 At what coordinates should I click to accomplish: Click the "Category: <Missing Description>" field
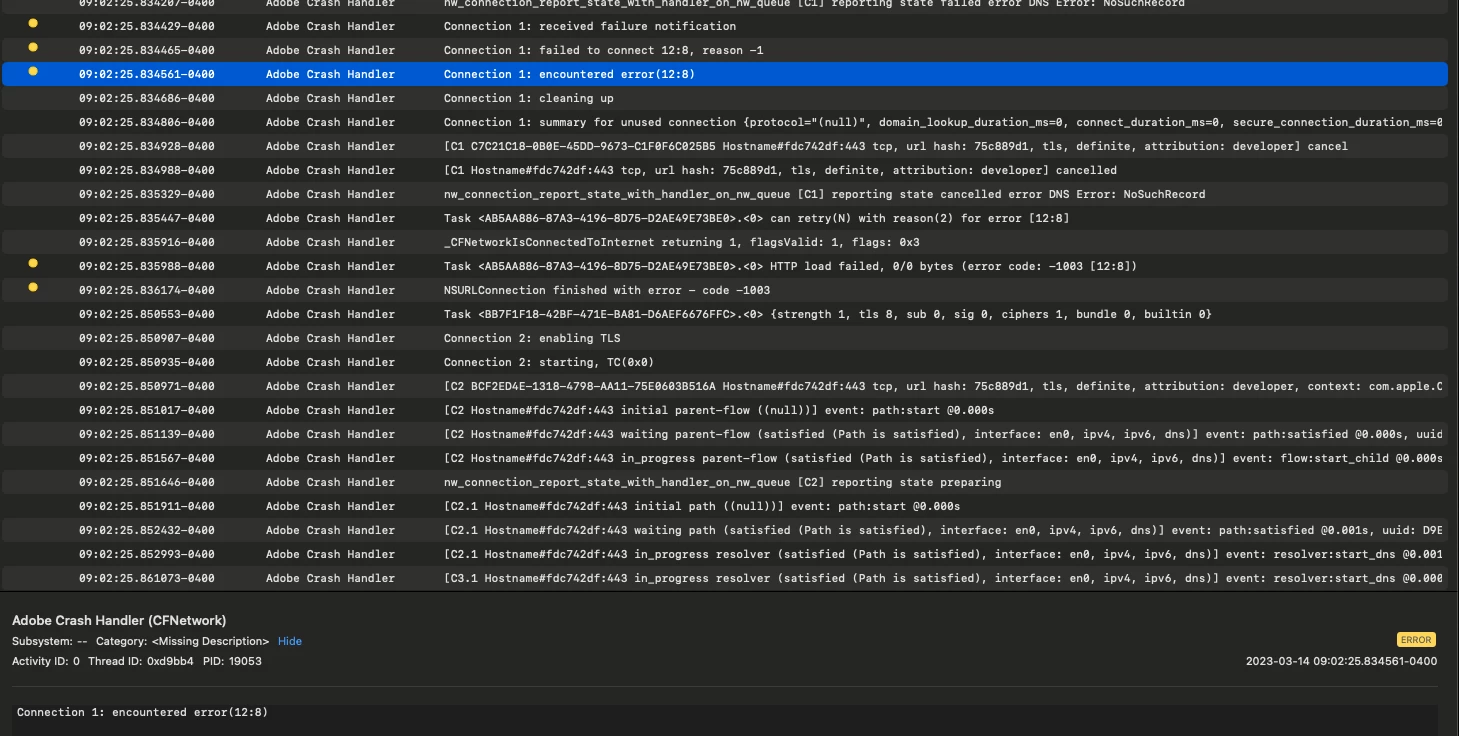(x=182, y=641)
